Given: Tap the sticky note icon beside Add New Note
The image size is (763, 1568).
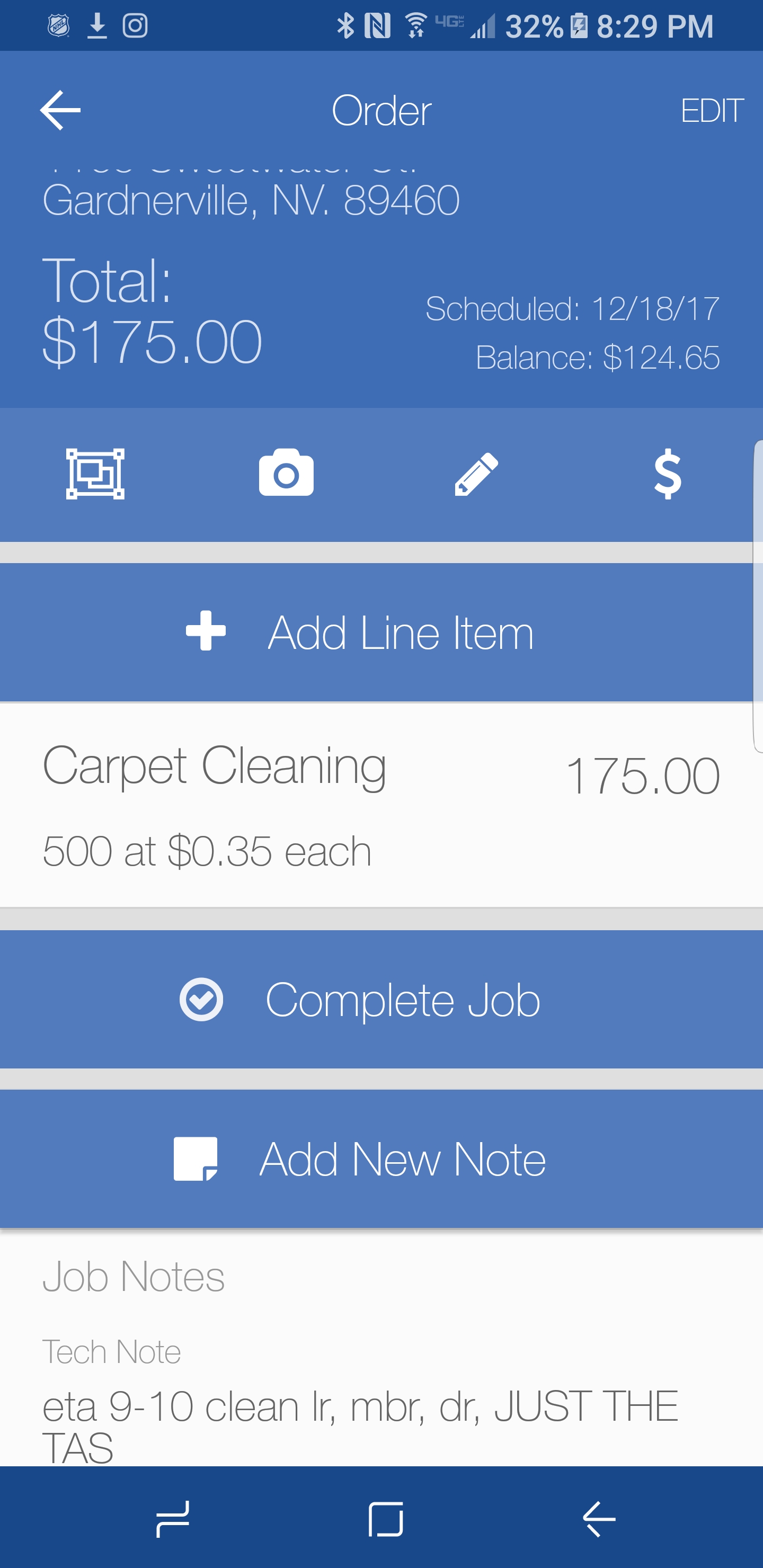Looking at the screenshot, I should [x=195, y=1159].
